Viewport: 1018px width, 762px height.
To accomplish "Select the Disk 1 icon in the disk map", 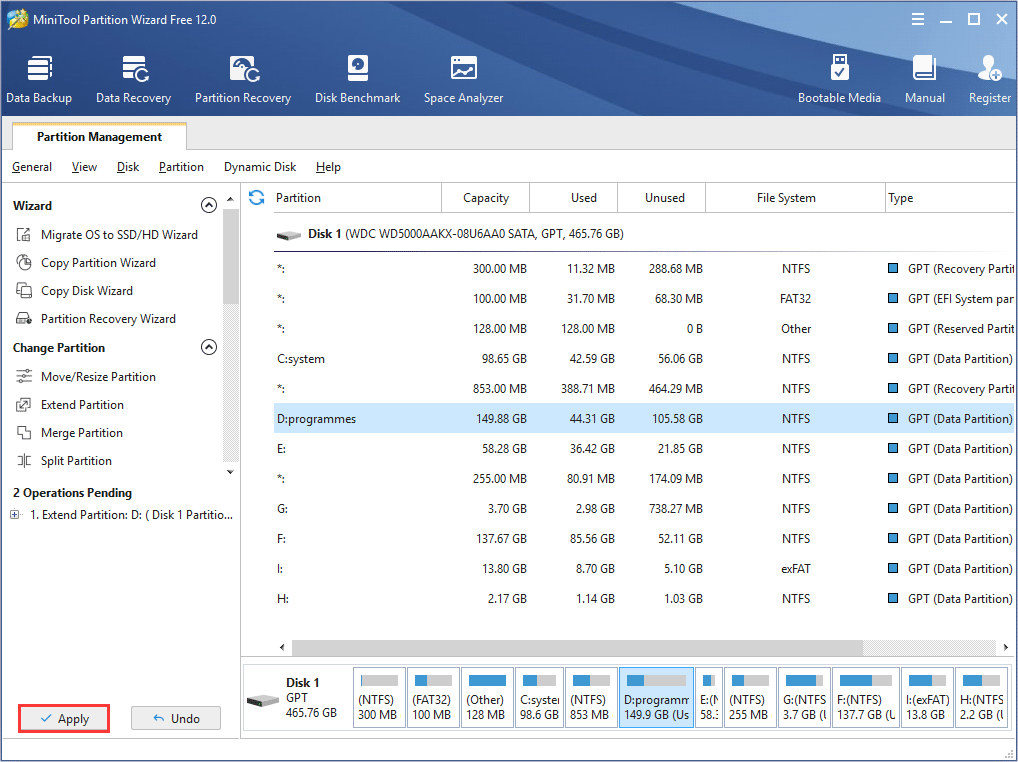I will [x=263, y=701].
